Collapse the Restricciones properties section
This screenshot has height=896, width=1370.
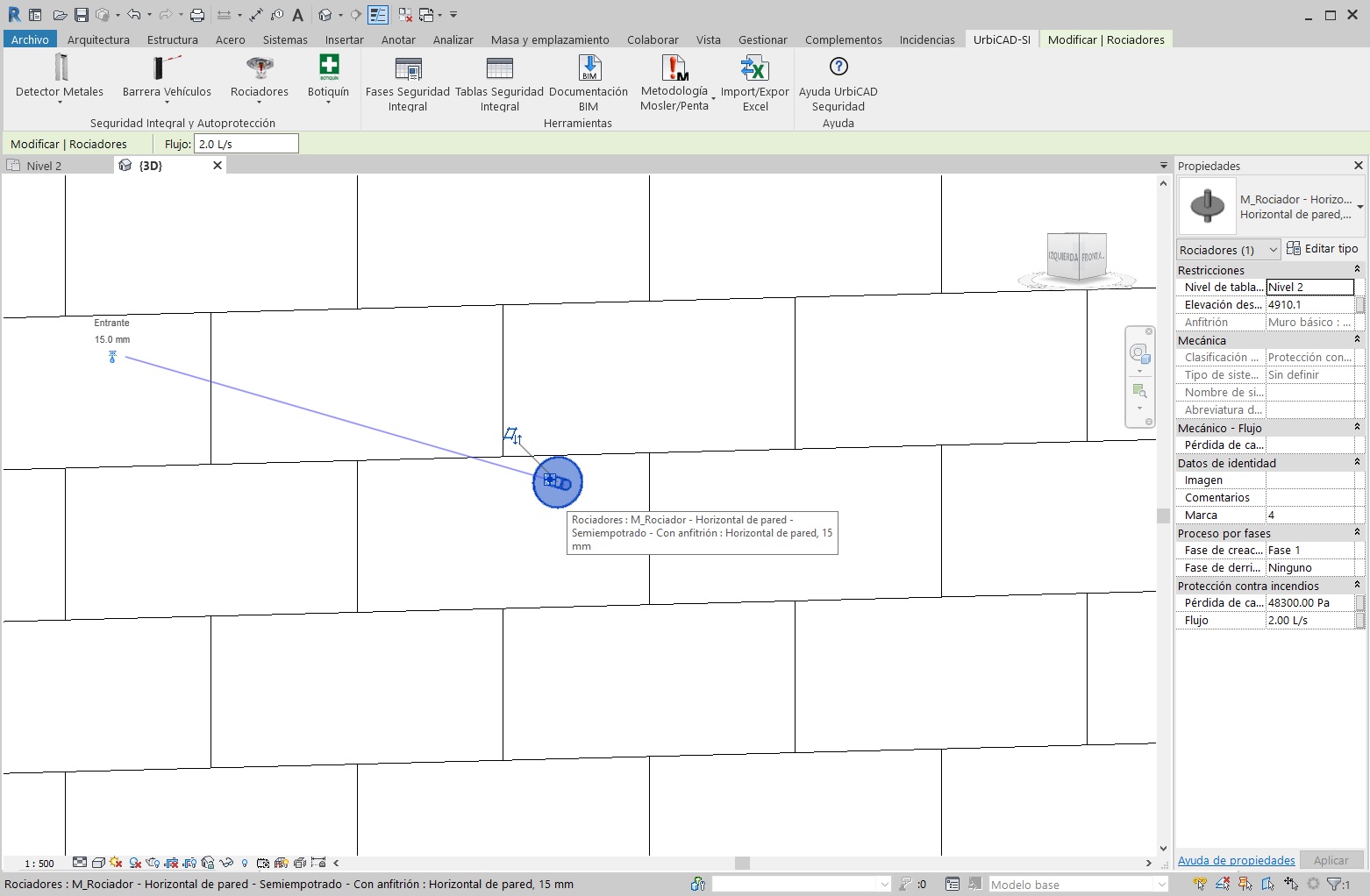click(1357, 270)
